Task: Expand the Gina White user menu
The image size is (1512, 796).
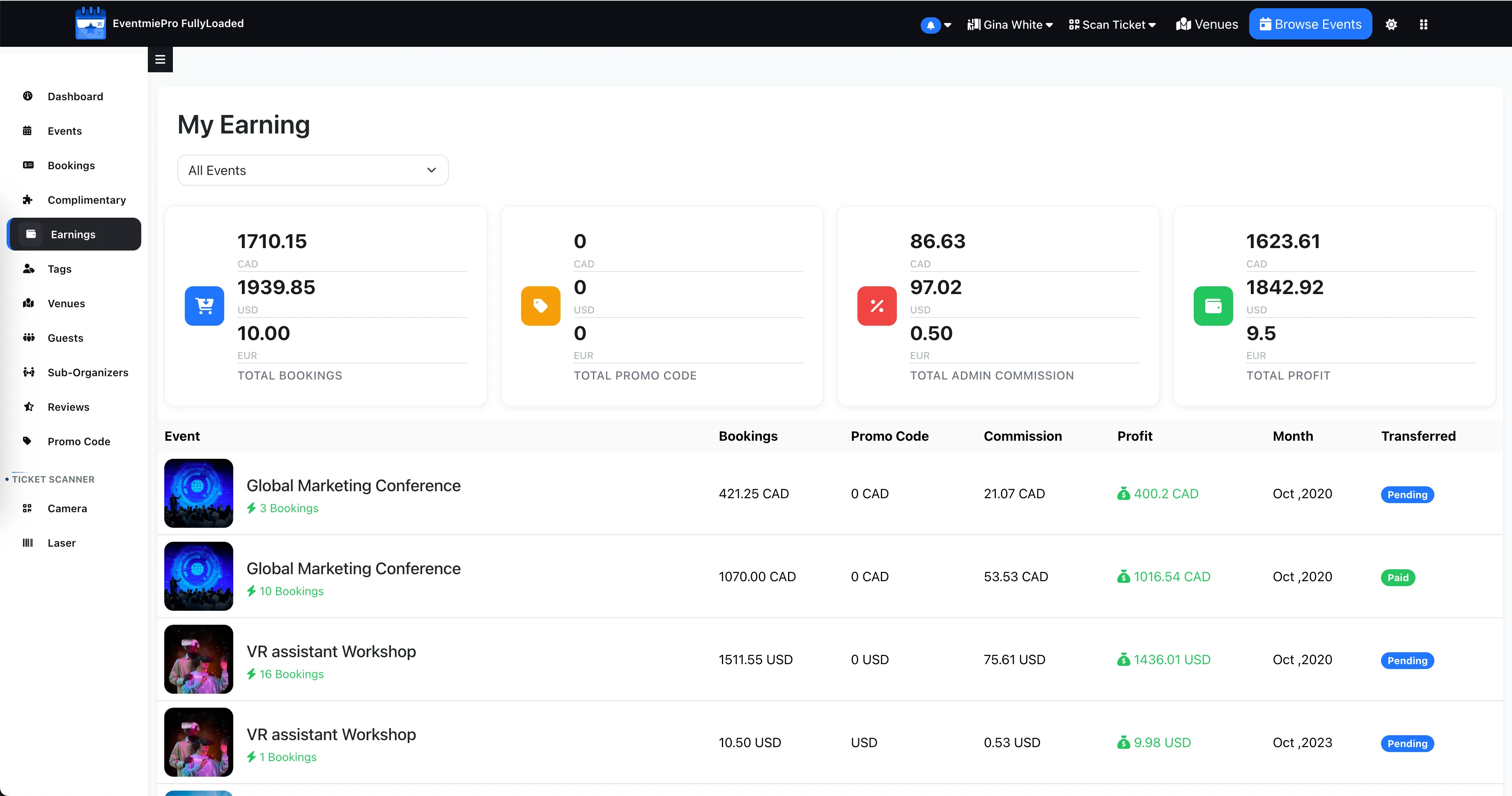Action: click(x=1010, y=25)
